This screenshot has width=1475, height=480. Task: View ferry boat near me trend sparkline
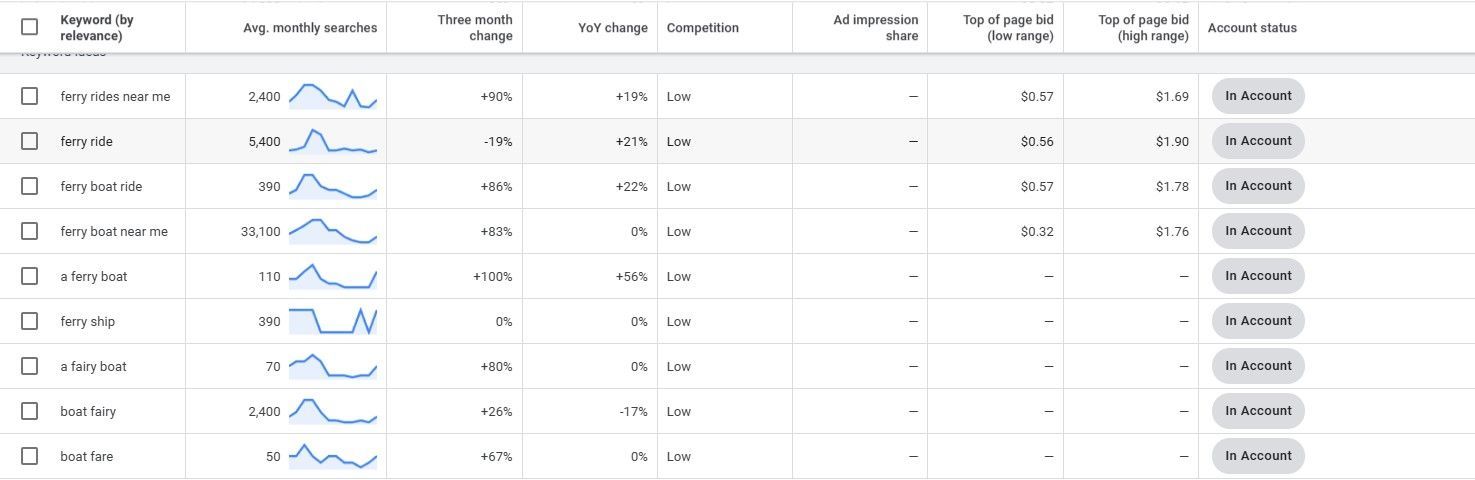pos(333,231)
